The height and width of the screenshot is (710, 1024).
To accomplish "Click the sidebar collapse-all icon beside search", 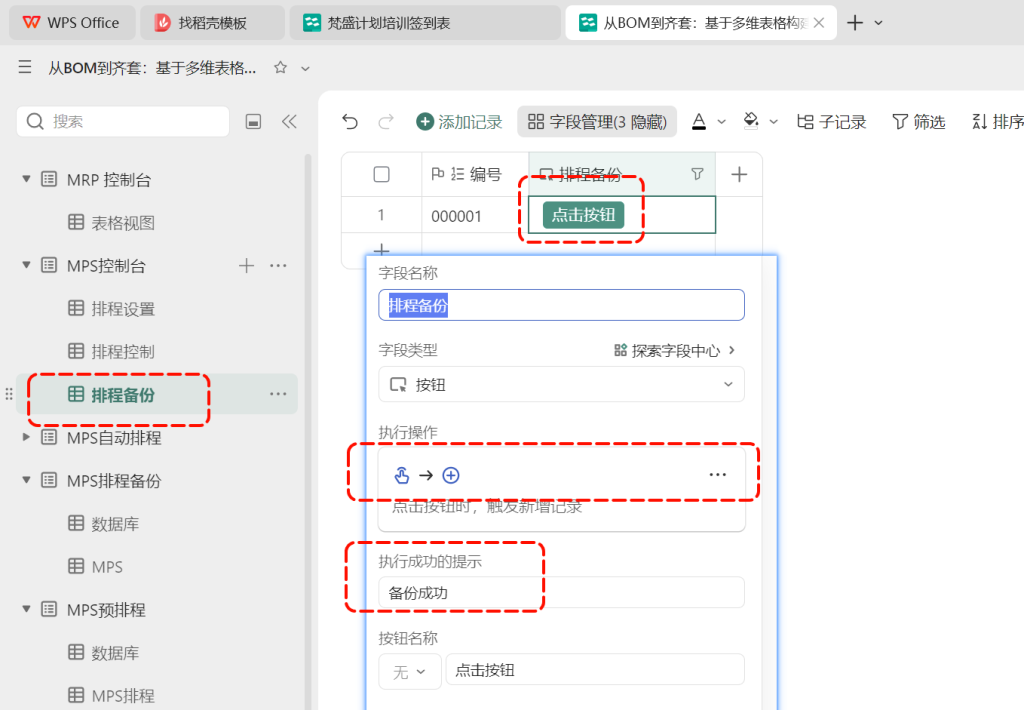I will pyautogui.click(x=253, y=121).
